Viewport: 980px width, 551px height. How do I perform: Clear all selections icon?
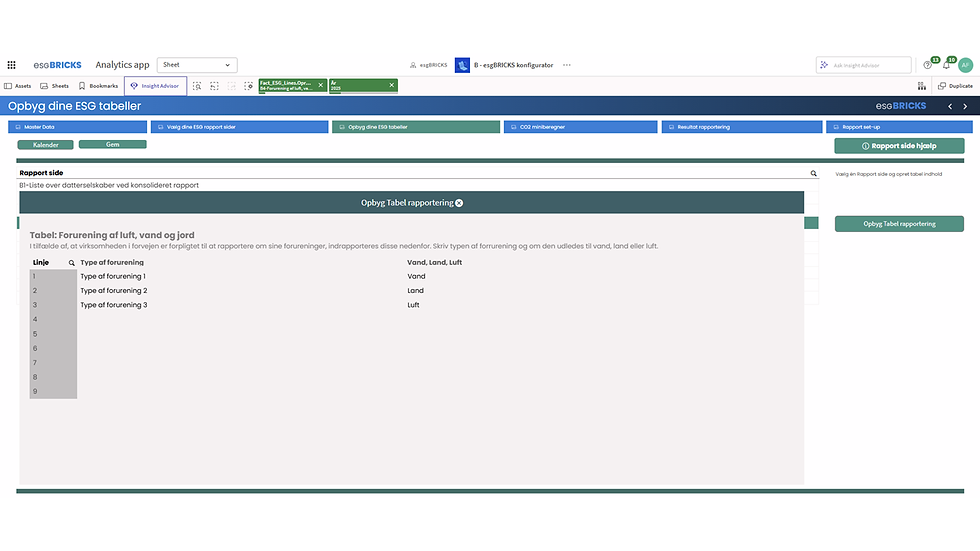tap(248, 86)
